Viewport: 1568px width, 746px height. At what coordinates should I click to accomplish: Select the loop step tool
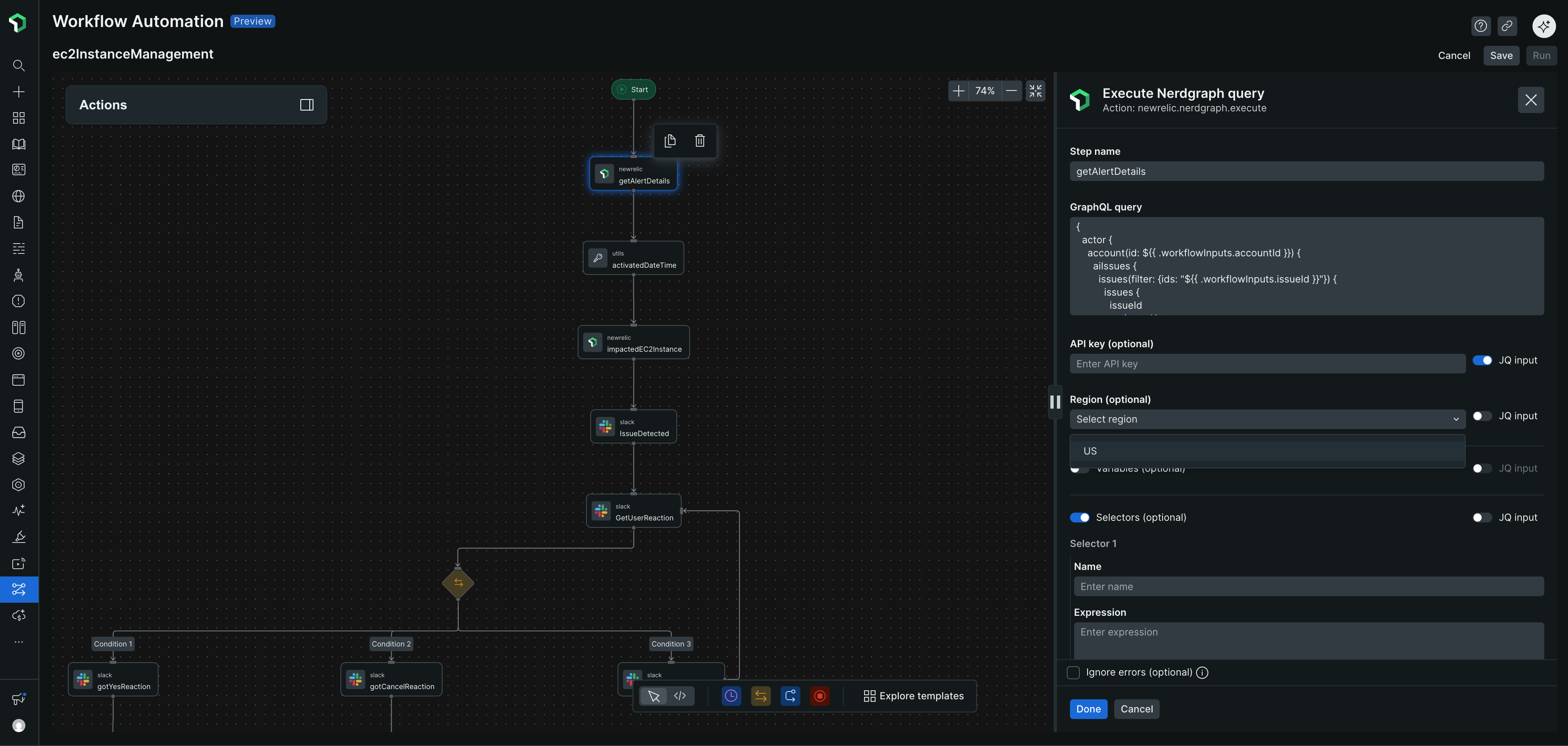[x=789, y=696]
